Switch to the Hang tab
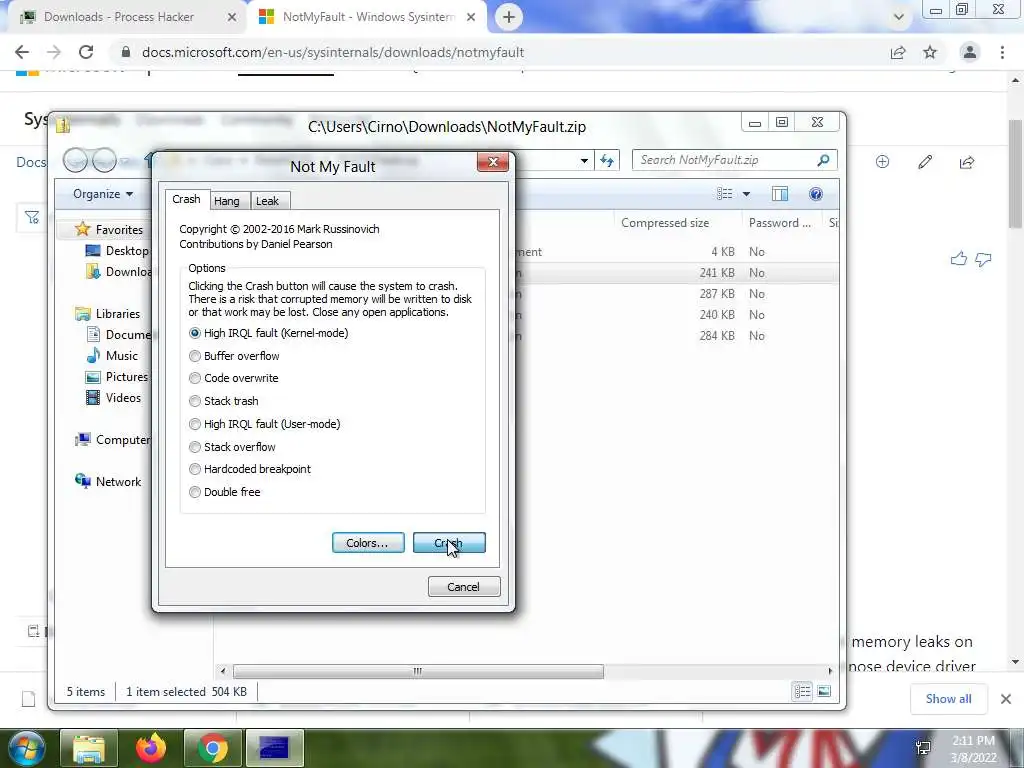This screenshot has width=1024, height=768. click(x=227, y=201)
